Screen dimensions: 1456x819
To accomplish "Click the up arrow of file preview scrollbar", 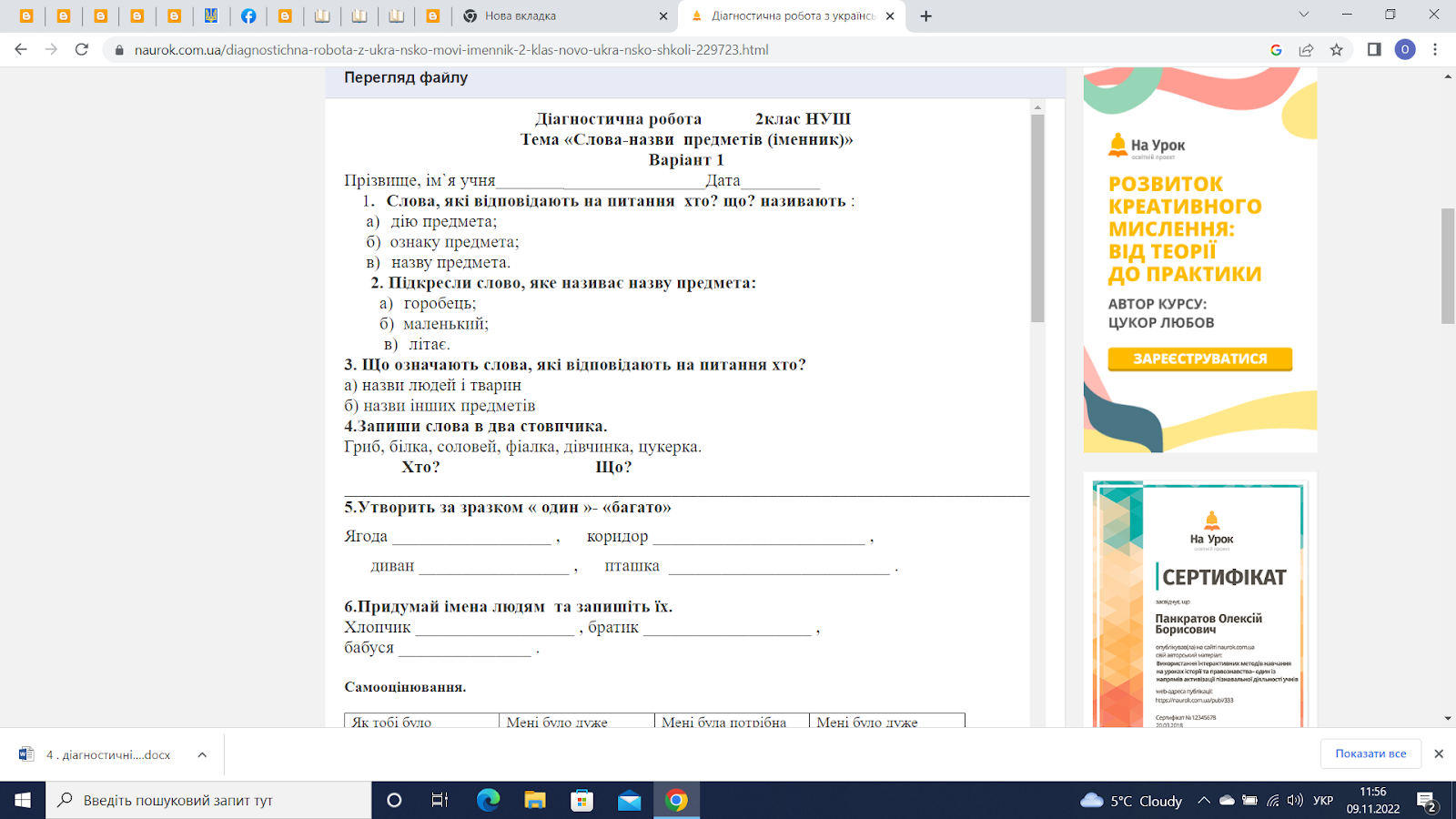I will click(x=1037, y=107).
